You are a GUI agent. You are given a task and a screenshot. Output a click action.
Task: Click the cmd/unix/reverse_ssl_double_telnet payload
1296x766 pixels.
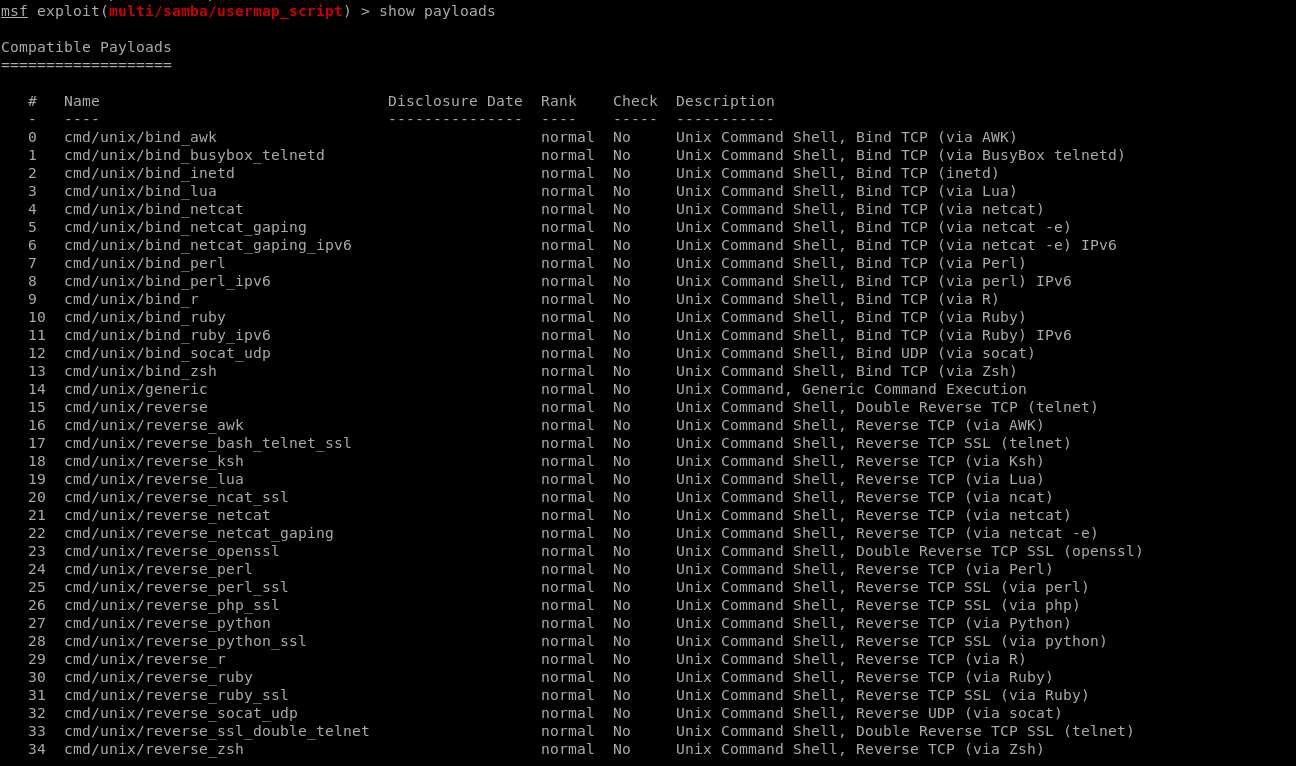click(217, 731)
